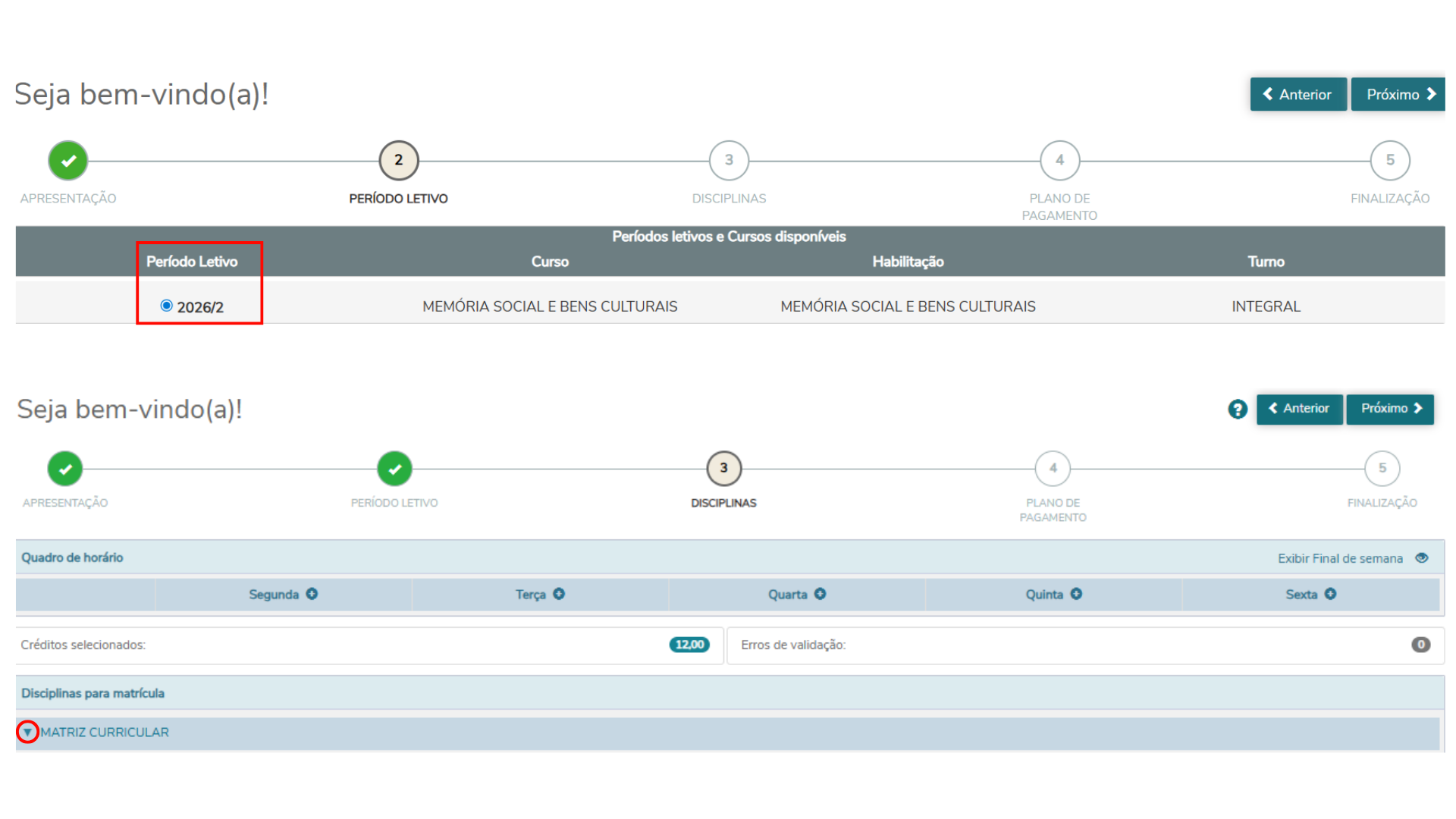Image resolution: width=1456 pixels, height=819 pixels.
Task: Click the upper Próximo button
Action: click(x=1398, y=94)
